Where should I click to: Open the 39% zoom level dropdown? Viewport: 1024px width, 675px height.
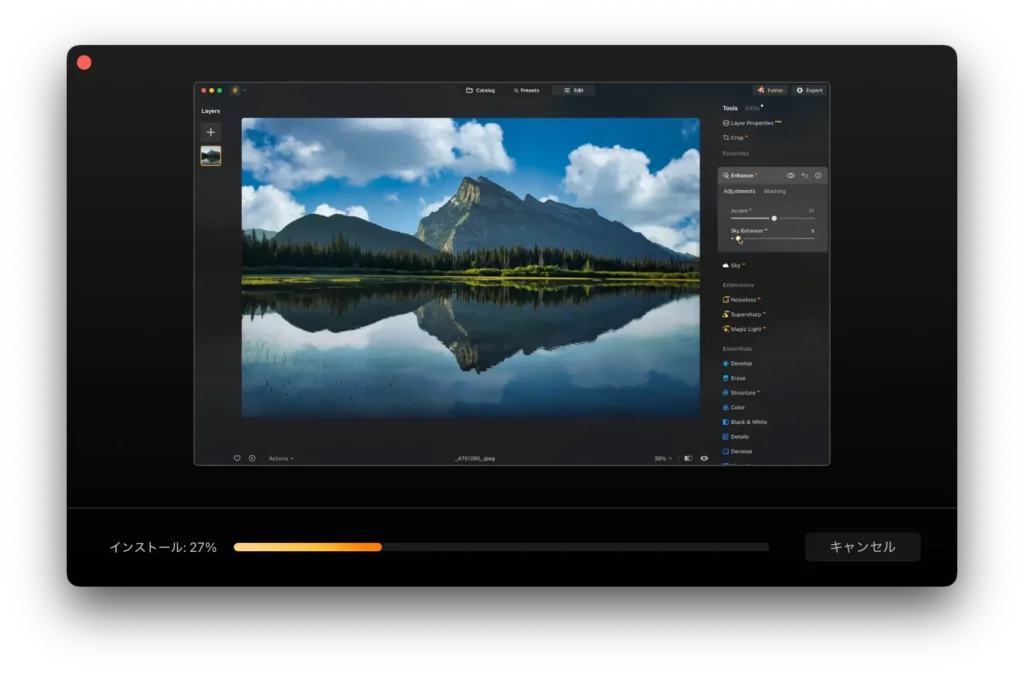[x=661, y=458]
